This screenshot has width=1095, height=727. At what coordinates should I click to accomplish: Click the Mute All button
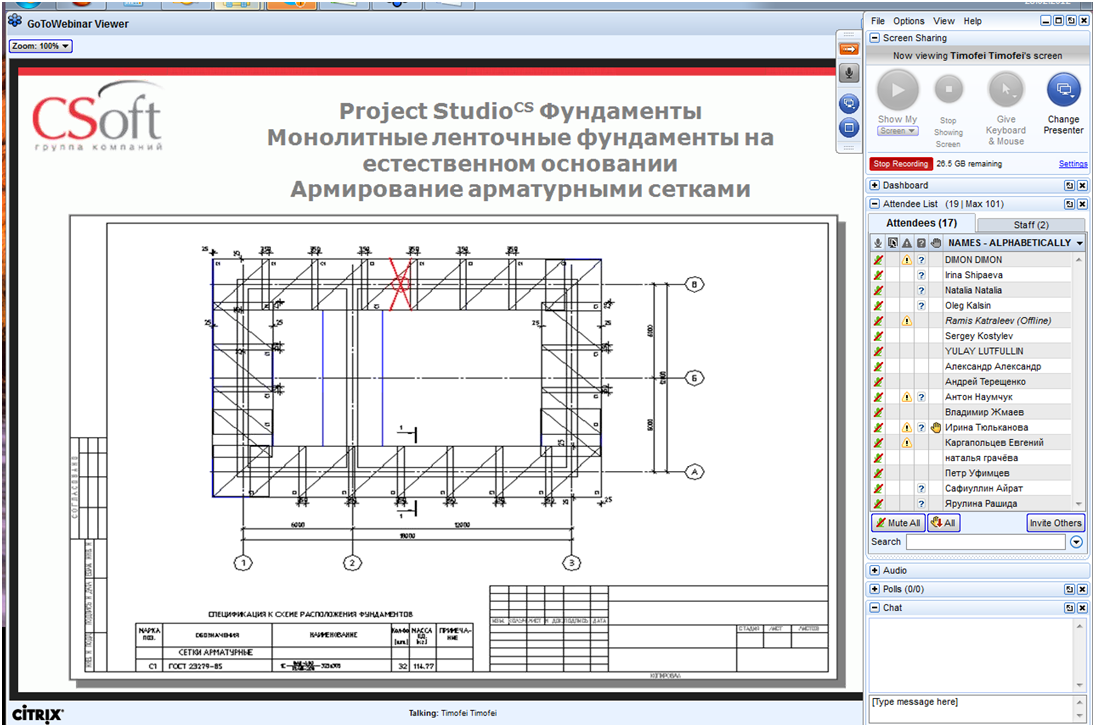[898, 523]
